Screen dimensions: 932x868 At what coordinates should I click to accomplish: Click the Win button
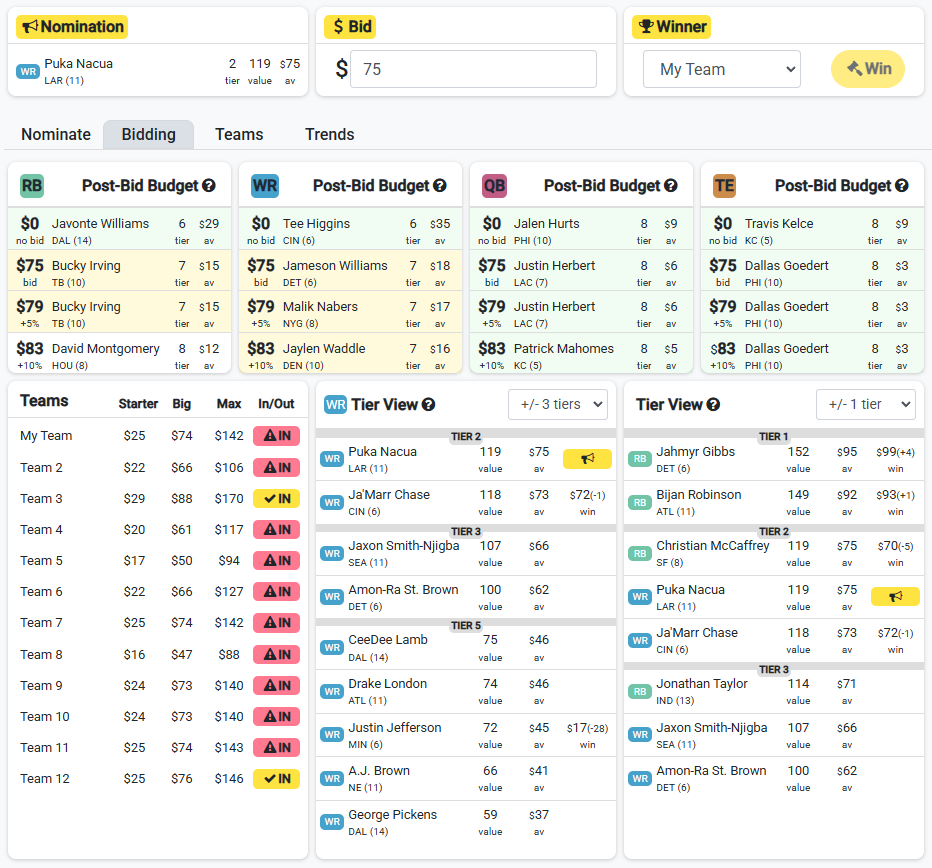868,69
